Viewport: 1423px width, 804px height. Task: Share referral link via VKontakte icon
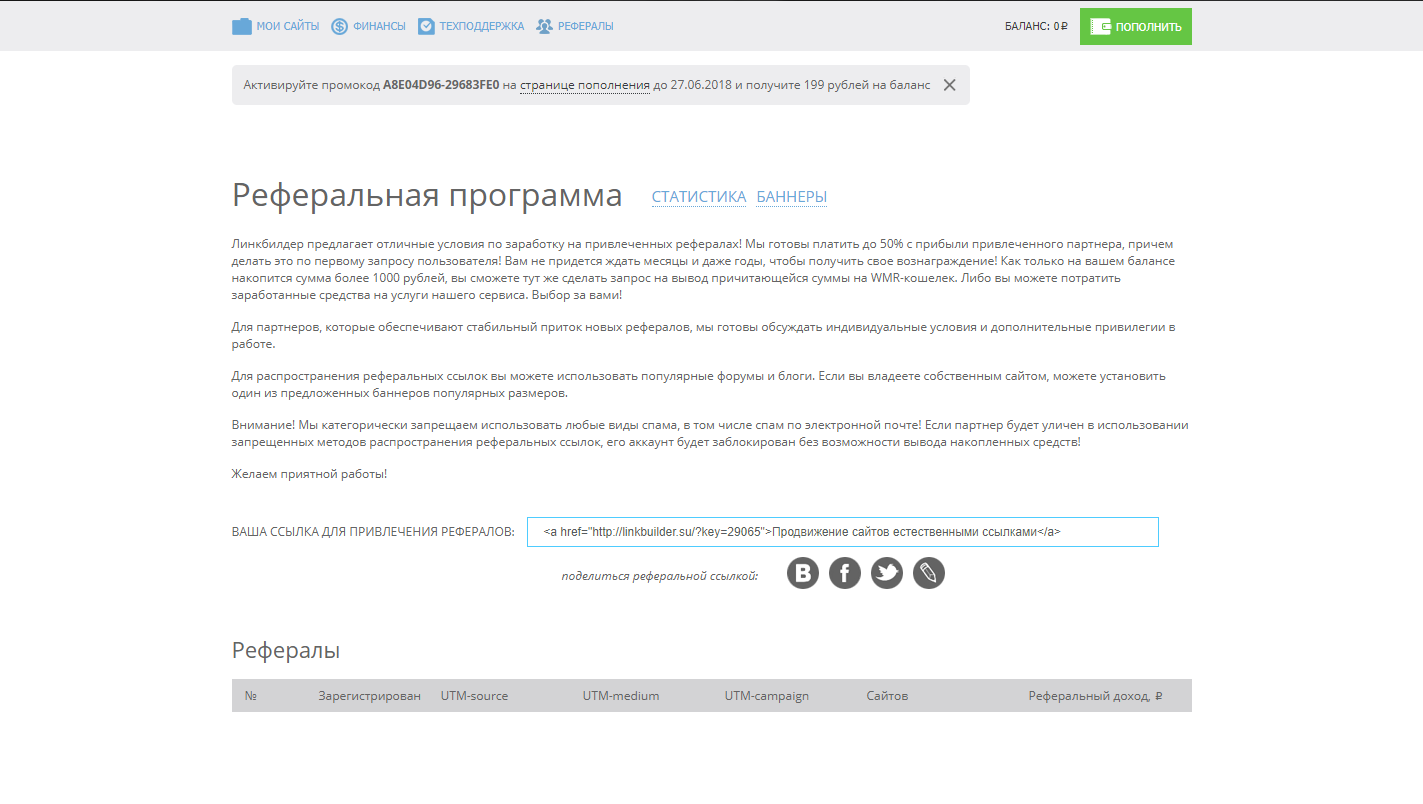(802, 573)
